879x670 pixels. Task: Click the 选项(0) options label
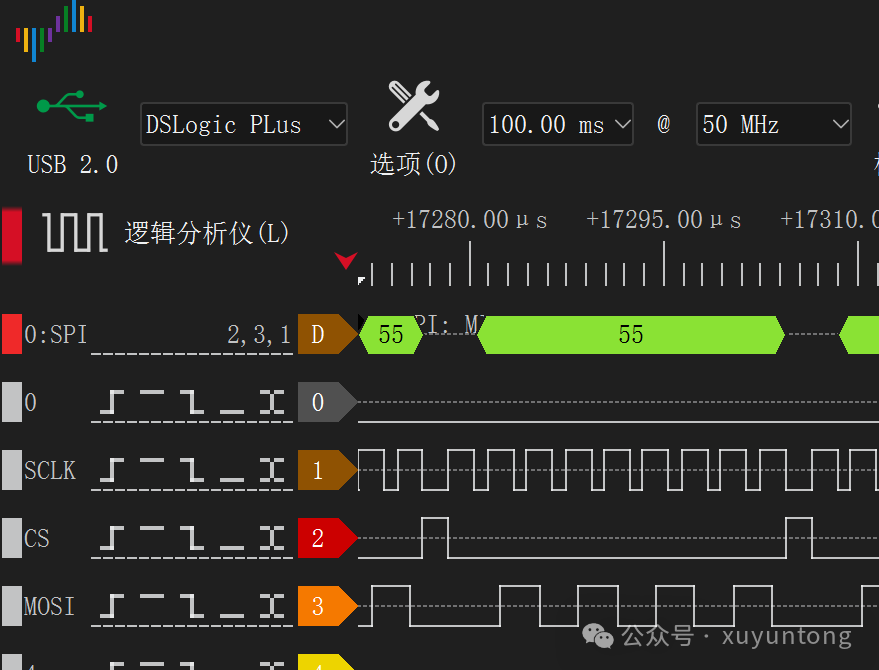coord(413,164)
